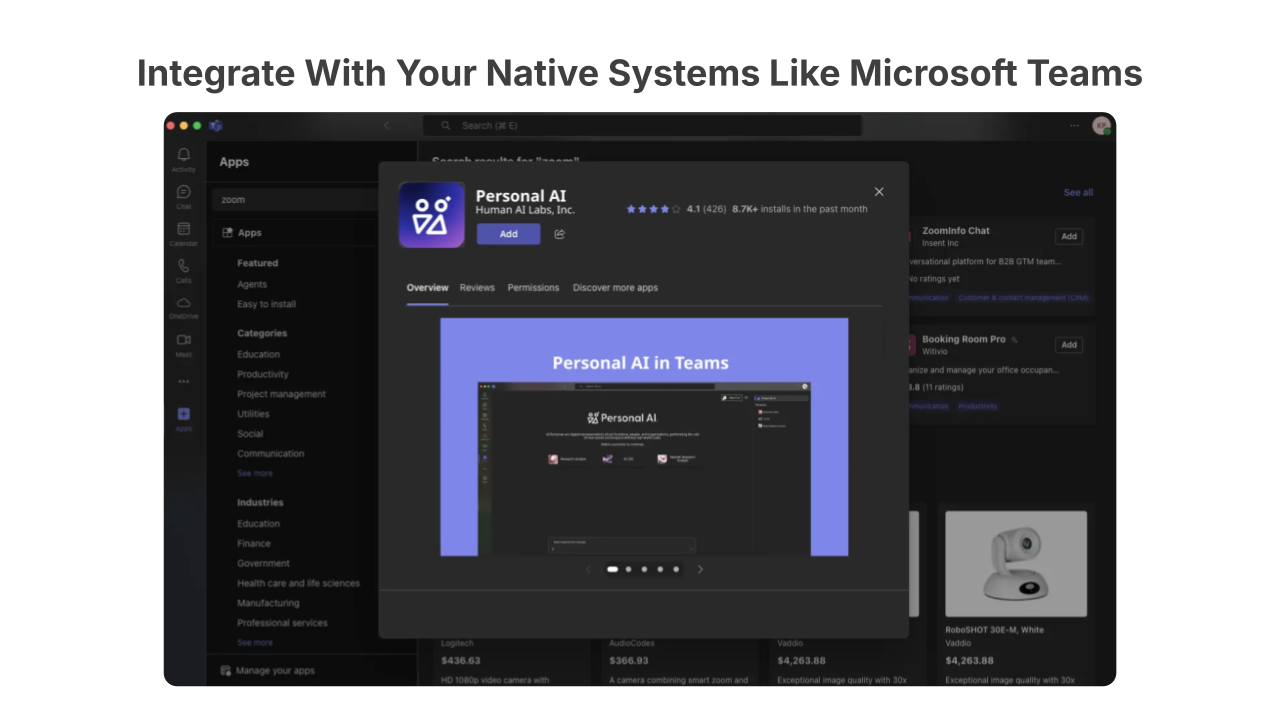
Task: Select the third carousel dot indicator
Action: [x=644, y=569]
